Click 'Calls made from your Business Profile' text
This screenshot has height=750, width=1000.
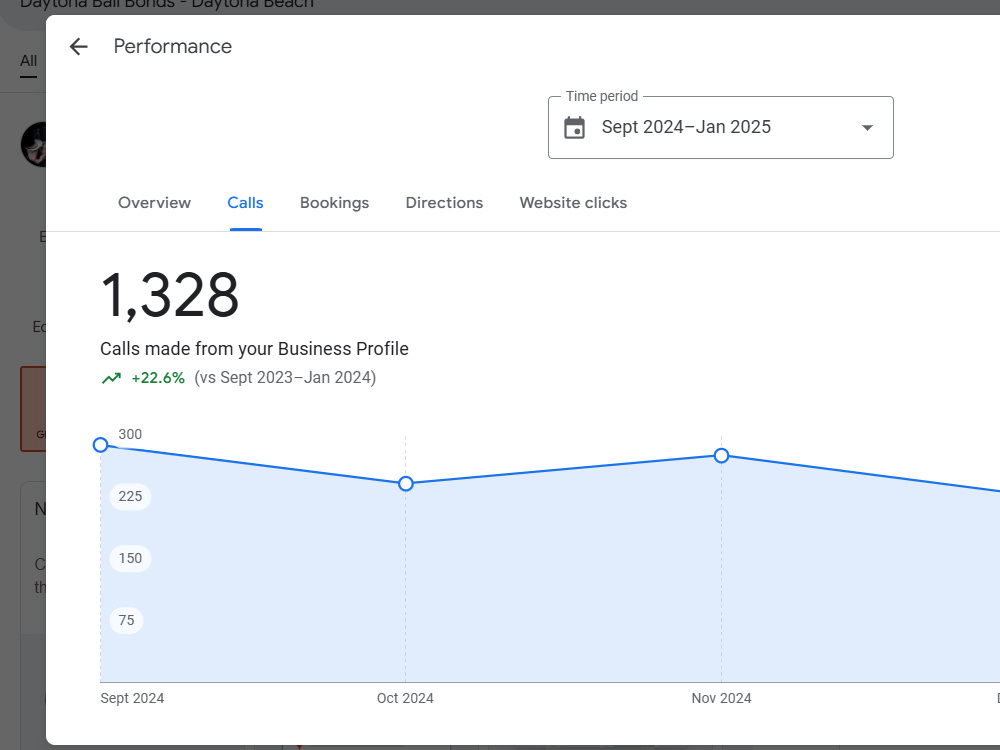[254, 349]
